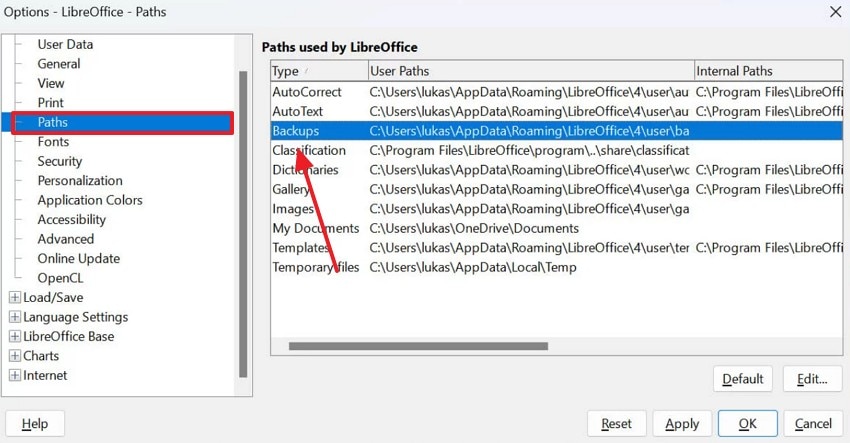Click the User Paths column header
The width and height of the screenshot is (850, 443).
pos(531,71)
